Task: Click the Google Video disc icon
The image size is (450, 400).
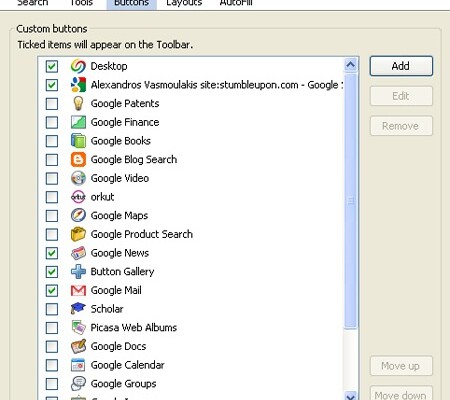Action: coord(78,178)
